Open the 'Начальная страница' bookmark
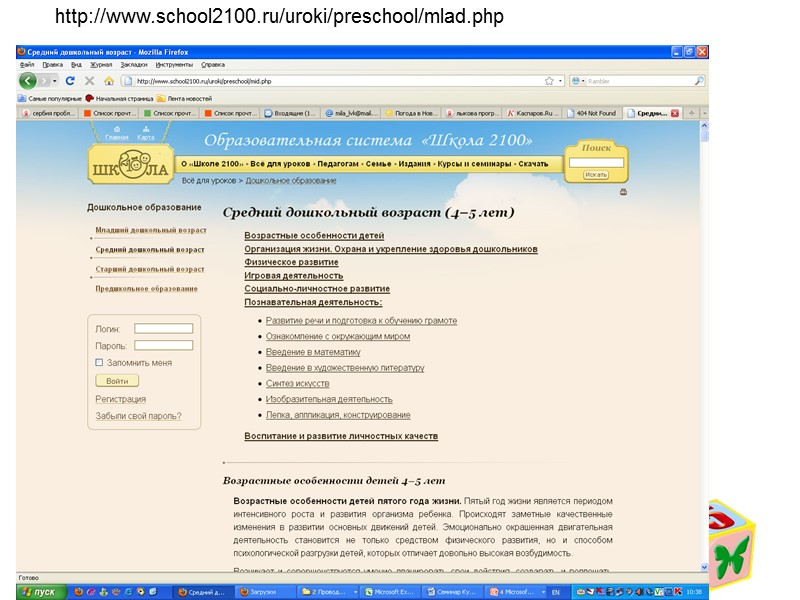 [x=119, y=98]
